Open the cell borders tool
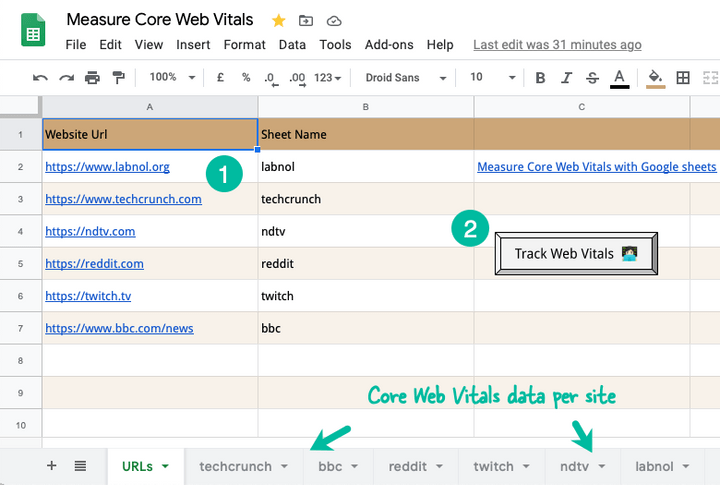 point(683,78)
